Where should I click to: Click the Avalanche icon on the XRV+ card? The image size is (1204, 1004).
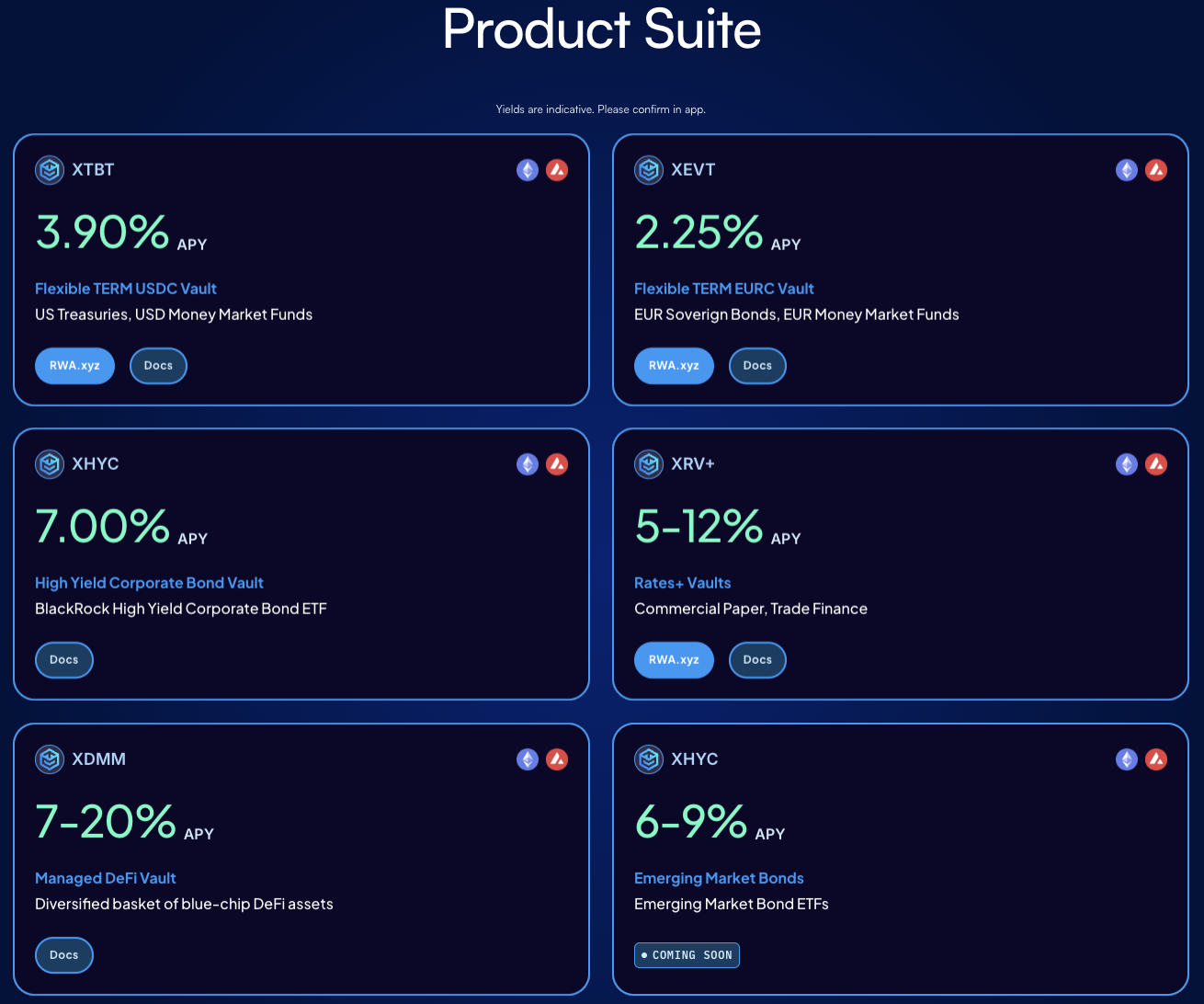coord(1156,464)
